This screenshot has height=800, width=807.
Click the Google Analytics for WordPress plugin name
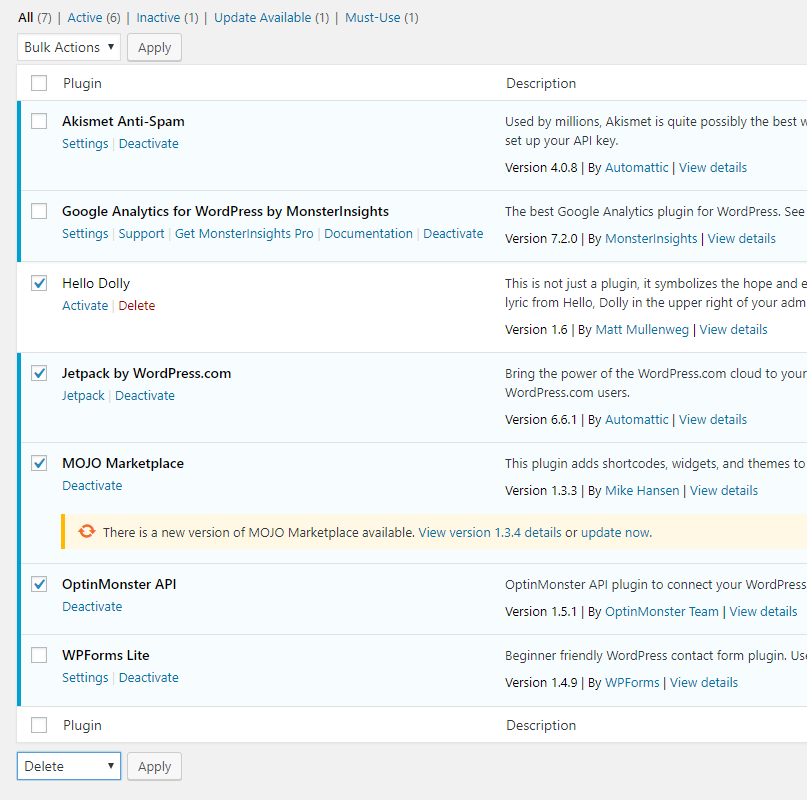pos(225,212)
